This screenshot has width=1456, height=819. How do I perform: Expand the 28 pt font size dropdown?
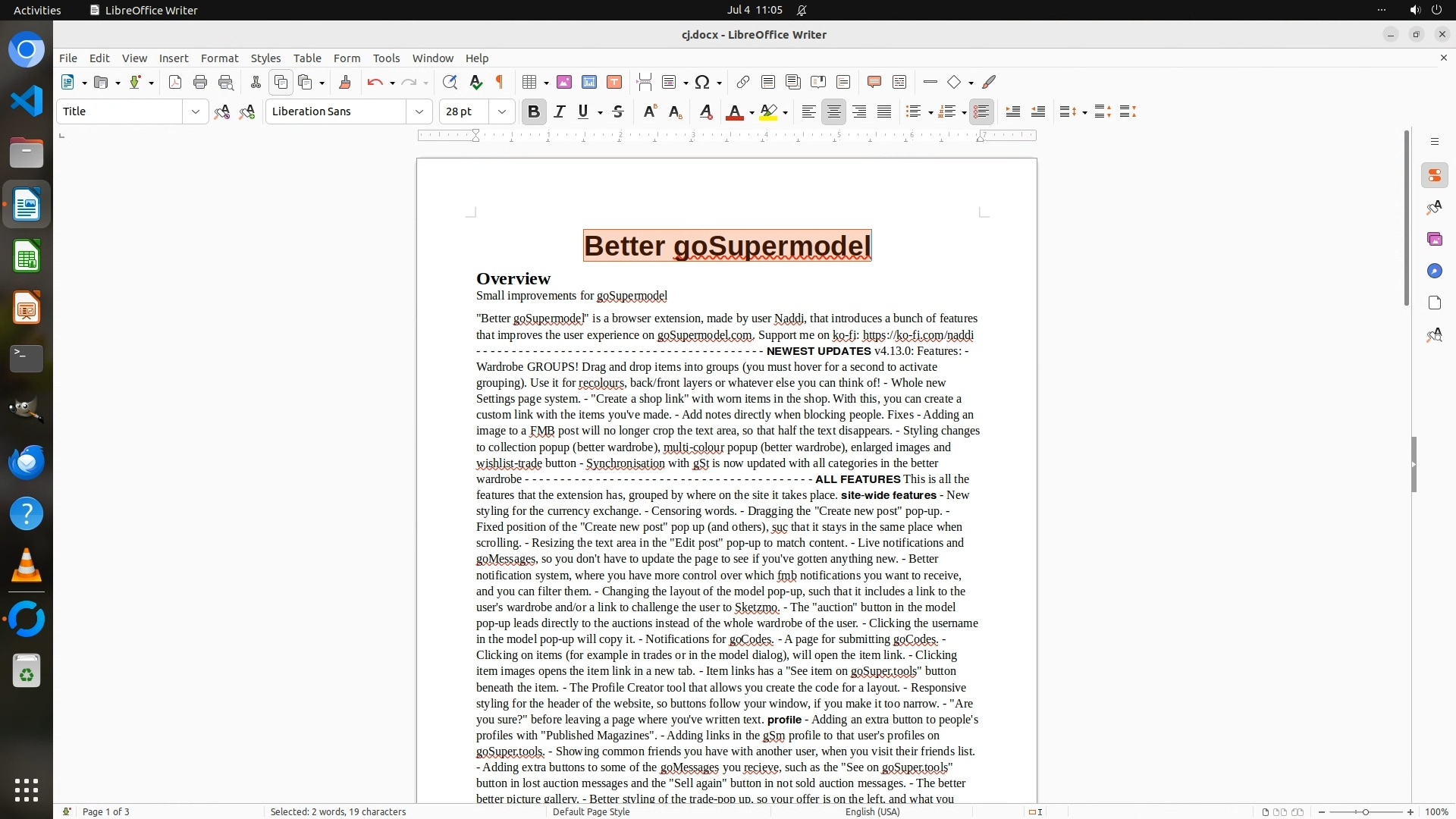[x=501, y=112]
